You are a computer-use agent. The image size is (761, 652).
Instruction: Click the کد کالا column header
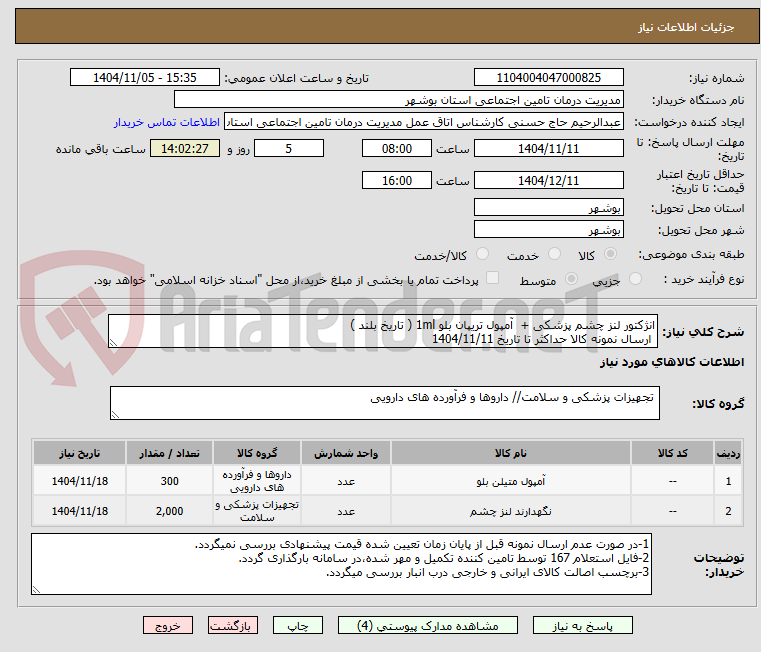pyautogui.click(x=672, y=453)
